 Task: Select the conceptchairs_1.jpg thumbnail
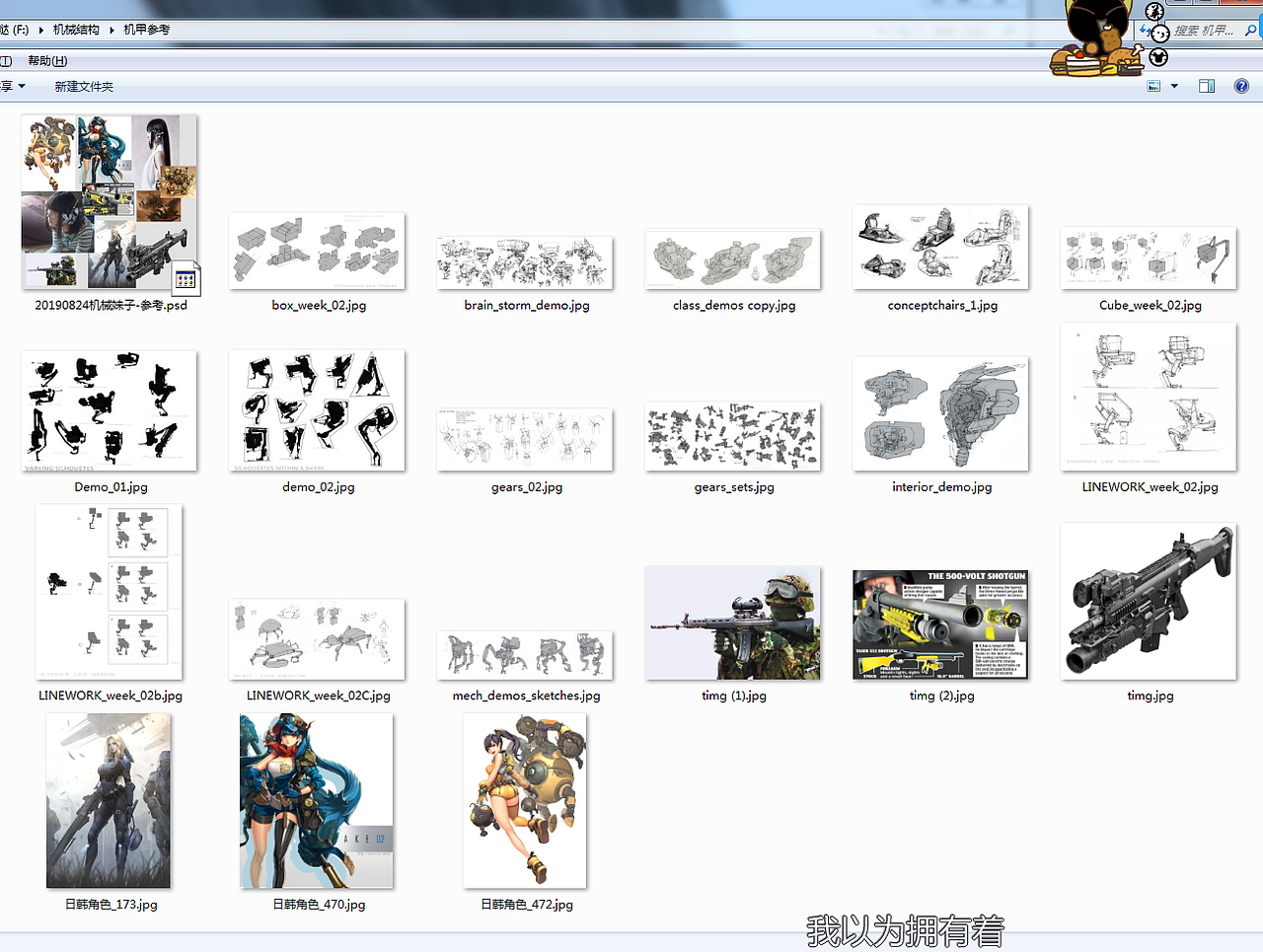[940, 247]
